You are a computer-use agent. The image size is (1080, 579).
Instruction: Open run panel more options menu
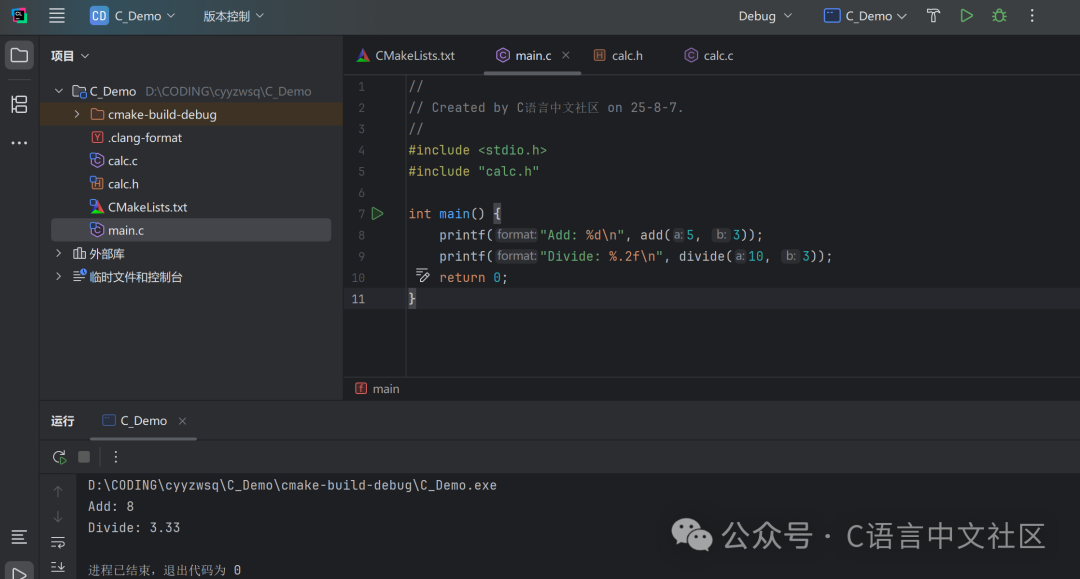pyautogui.click(x=116, y=457)
